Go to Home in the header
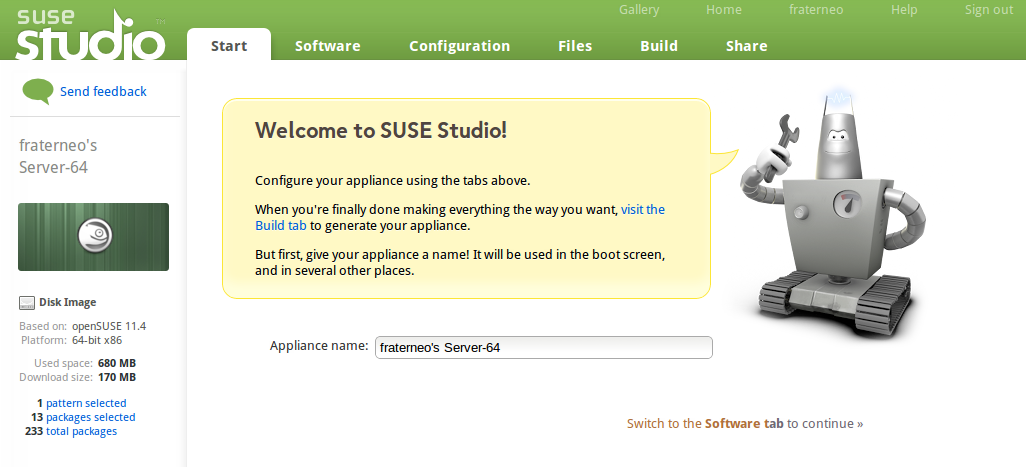The width and height of the screenshot is (1026, 467). pos(724,10)
